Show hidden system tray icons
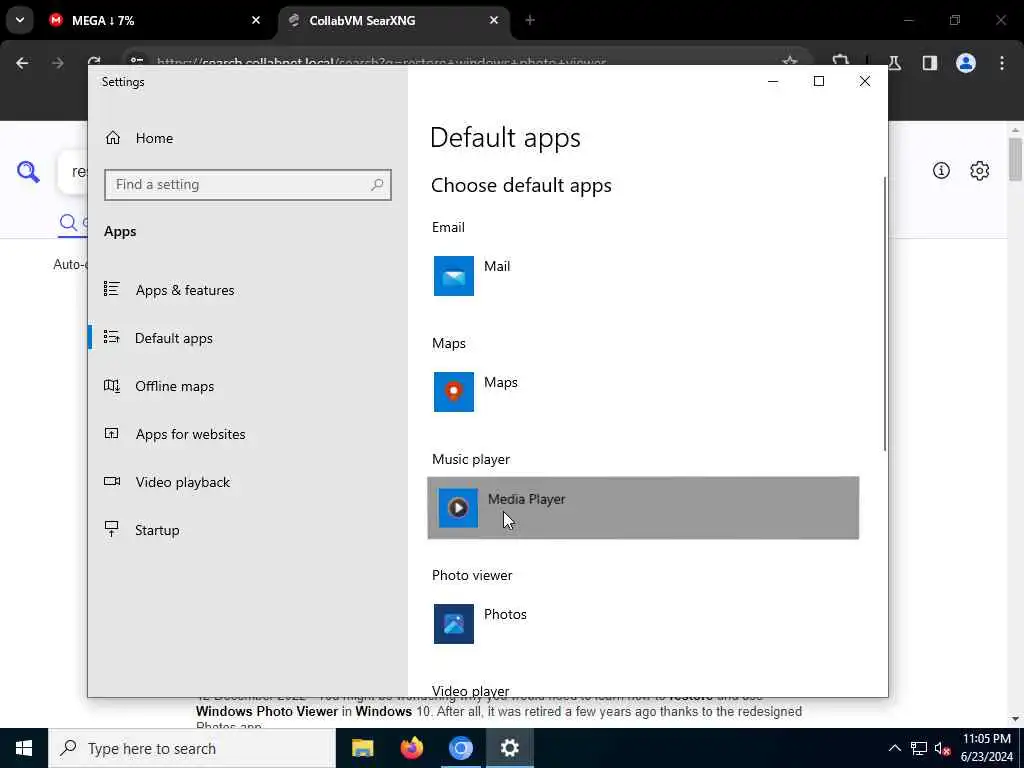Image resolution: width=1024 pixels, height=768 pixels. 895,748
